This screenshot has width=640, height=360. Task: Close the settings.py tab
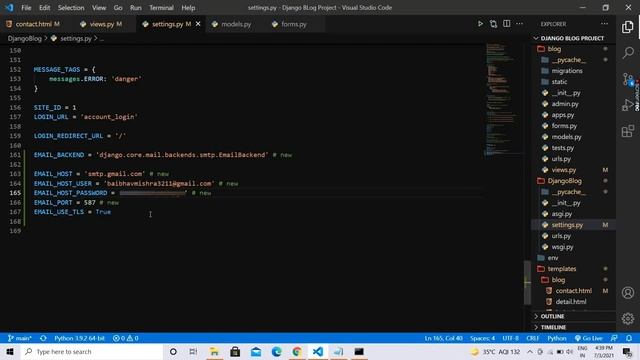(x=198, y=24)
